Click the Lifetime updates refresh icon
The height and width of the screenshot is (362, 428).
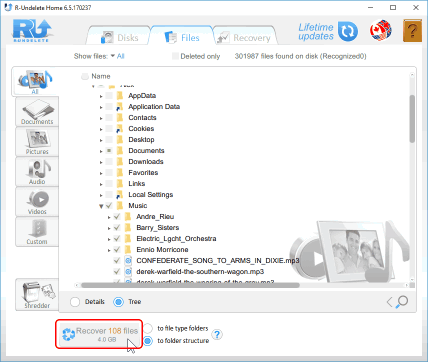click(x=348, y=32)
